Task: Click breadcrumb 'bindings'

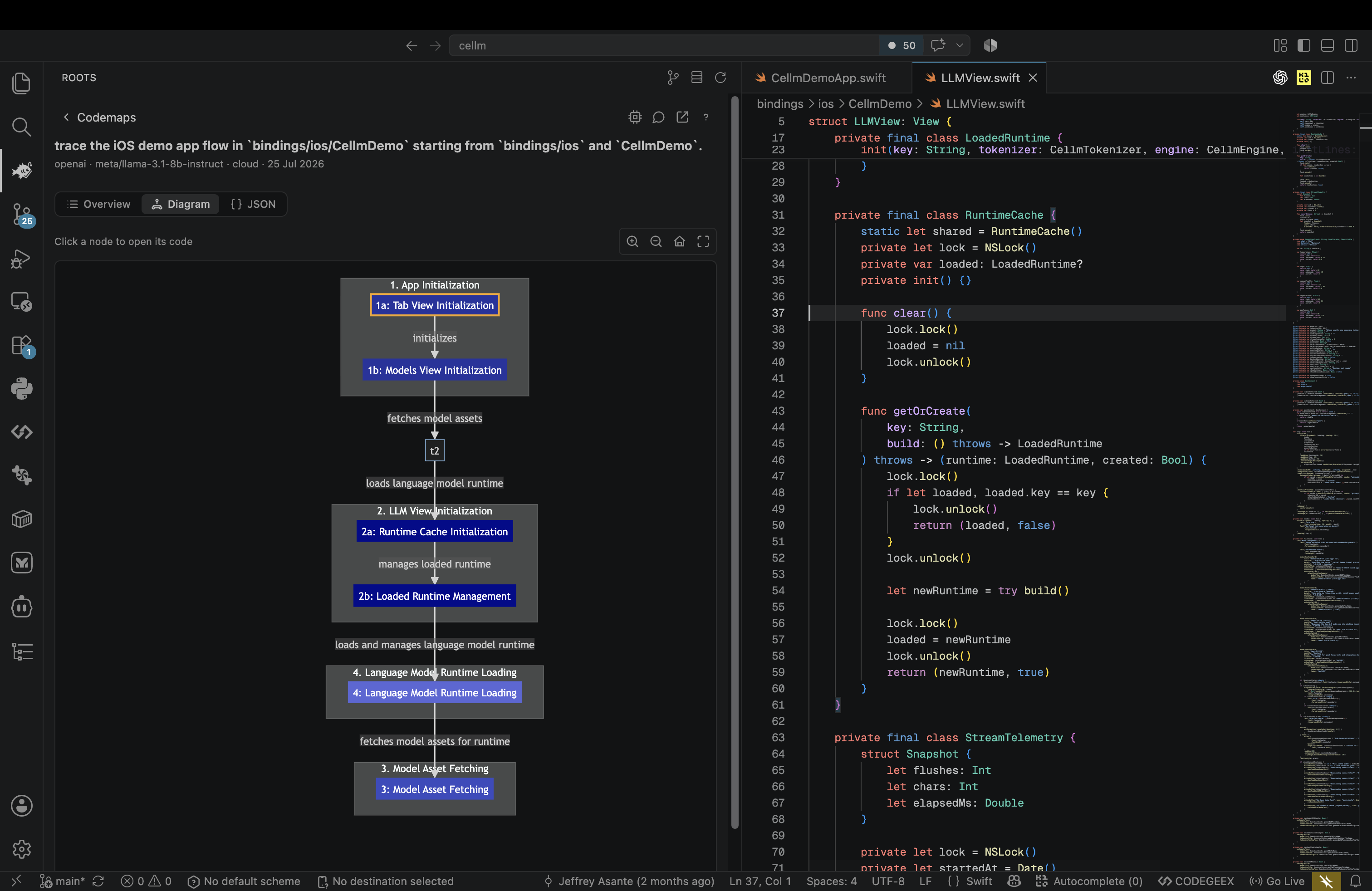Action: tap(780, 104)
